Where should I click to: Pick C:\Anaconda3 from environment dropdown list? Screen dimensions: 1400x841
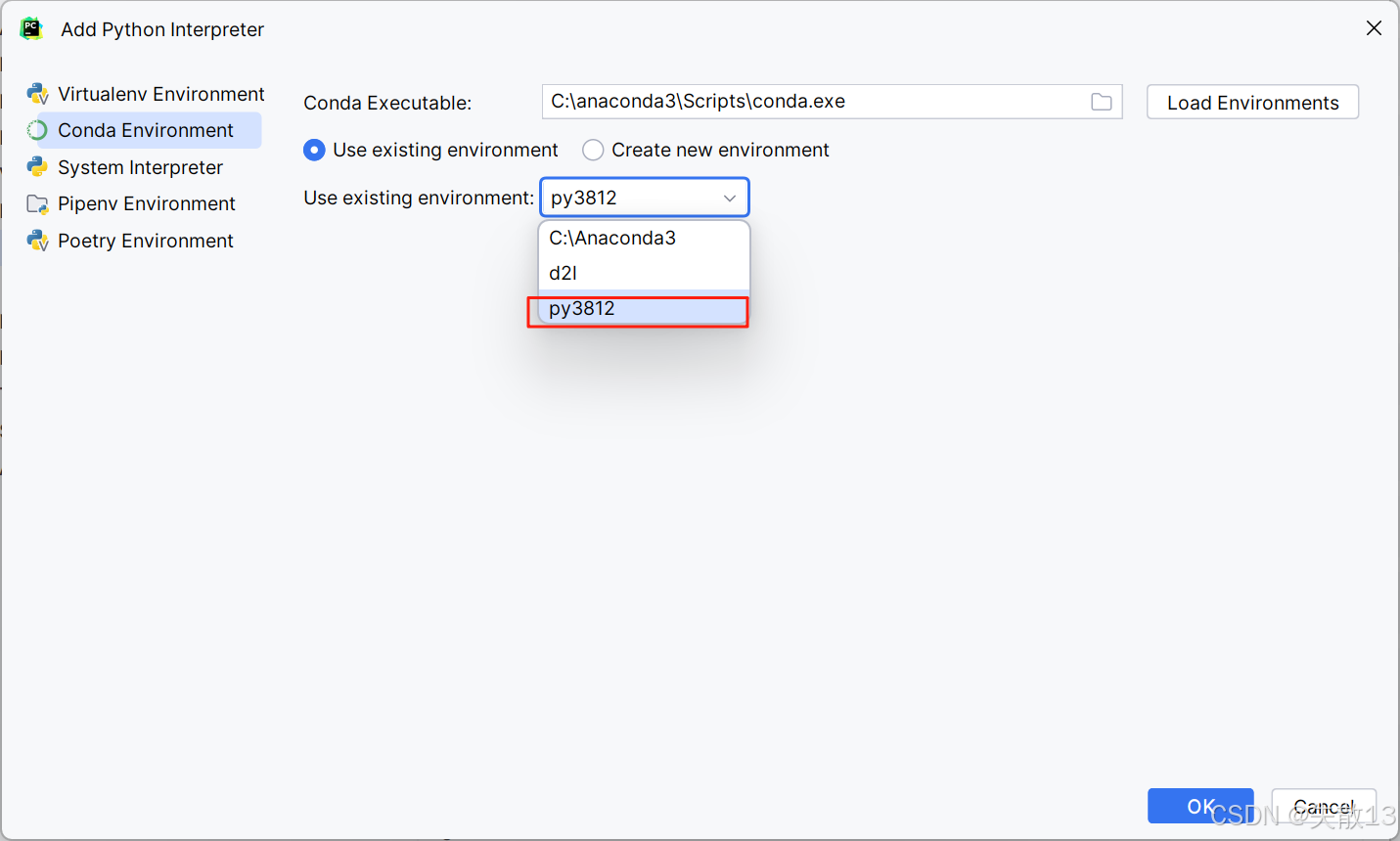pyautogui.click(x=644, y=238)
